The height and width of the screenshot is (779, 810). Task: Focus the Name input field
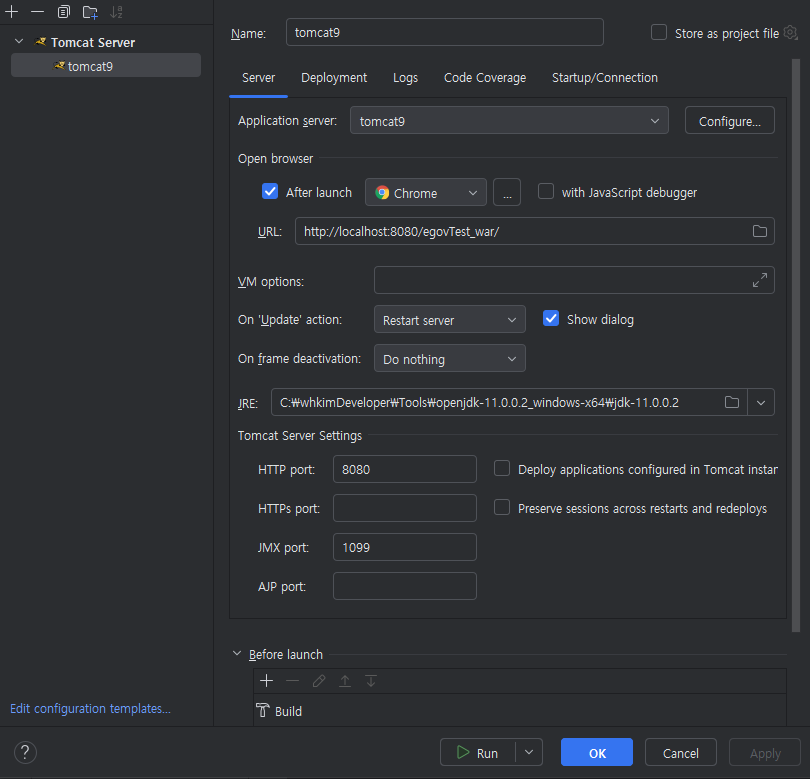click(445, 32)
